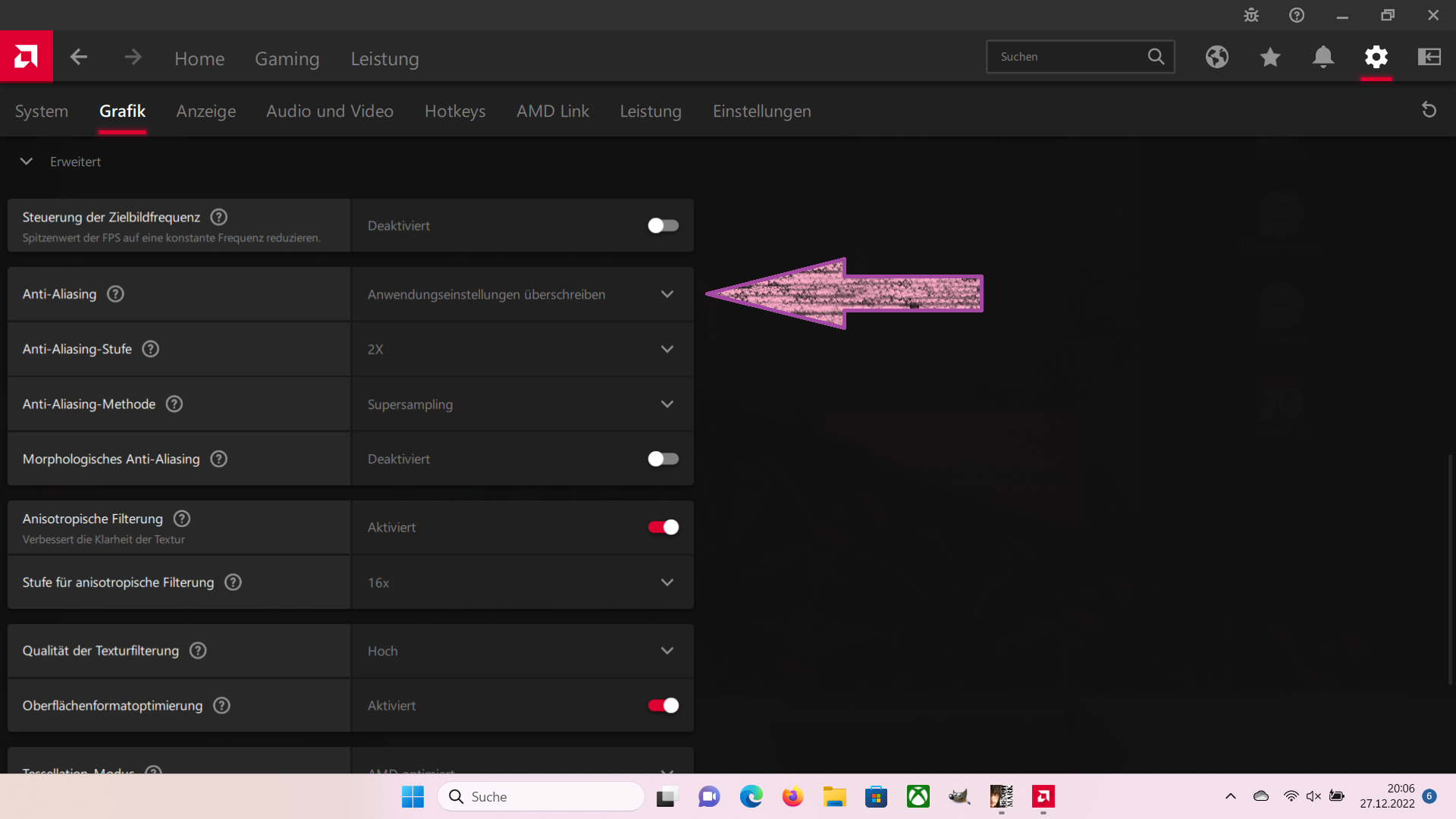Switch to the Anzeige tab

click(x=206, y=111)
